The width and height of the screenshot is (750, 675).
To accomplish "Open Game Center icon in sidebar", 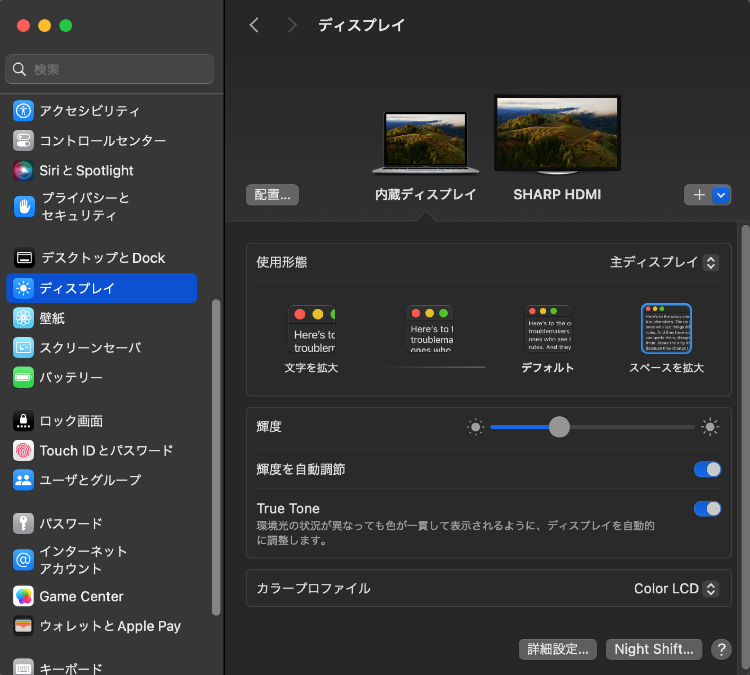I will (23, 597).
